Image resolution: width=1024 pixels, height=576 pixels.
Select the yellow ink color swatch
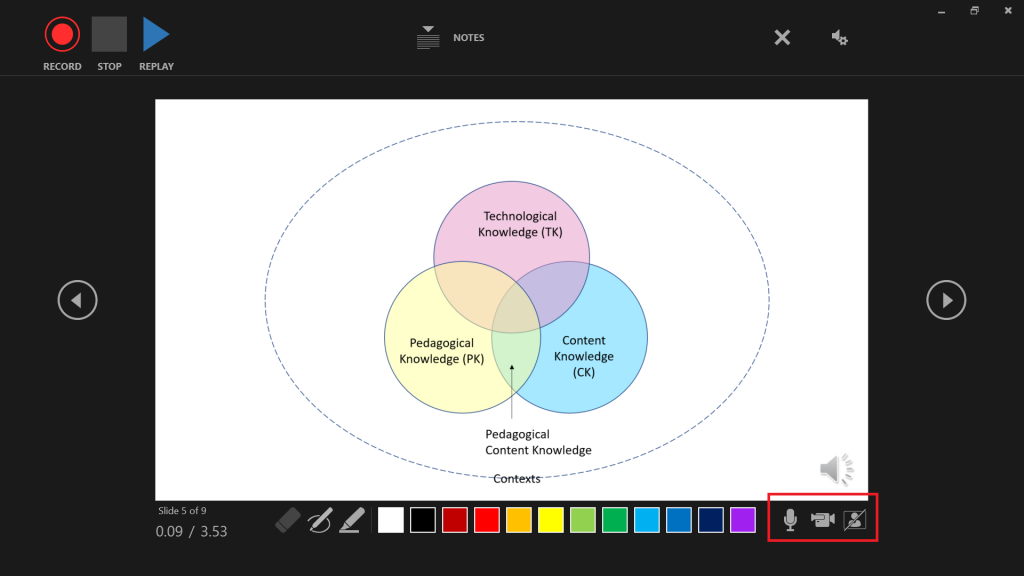coord(551,520)
